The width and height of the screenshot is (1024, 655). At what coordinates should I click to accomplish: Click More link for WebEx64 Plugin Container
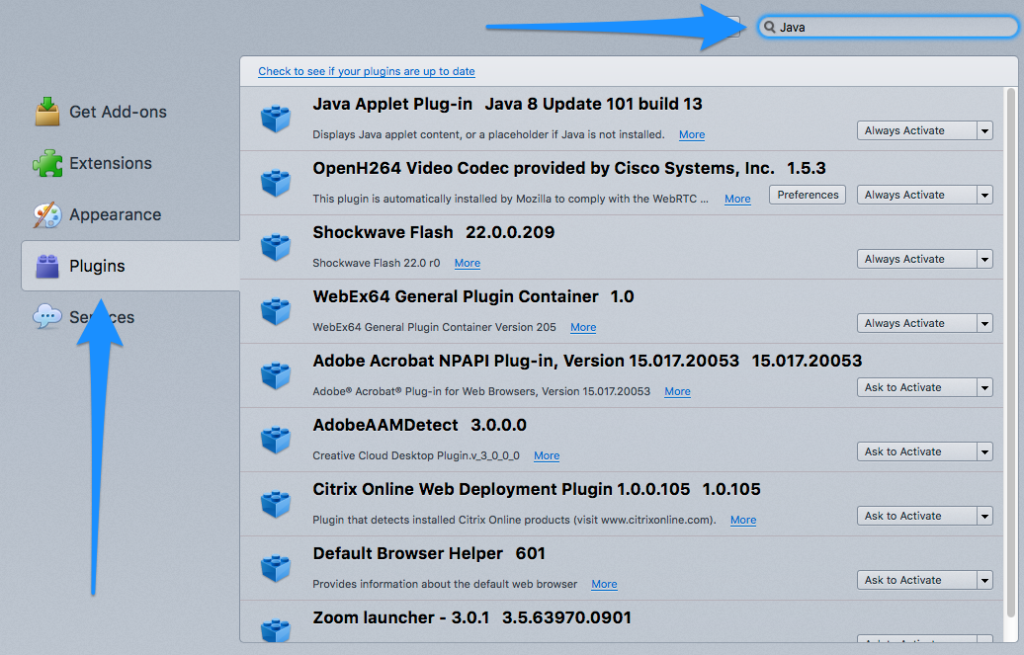(583, 327)
